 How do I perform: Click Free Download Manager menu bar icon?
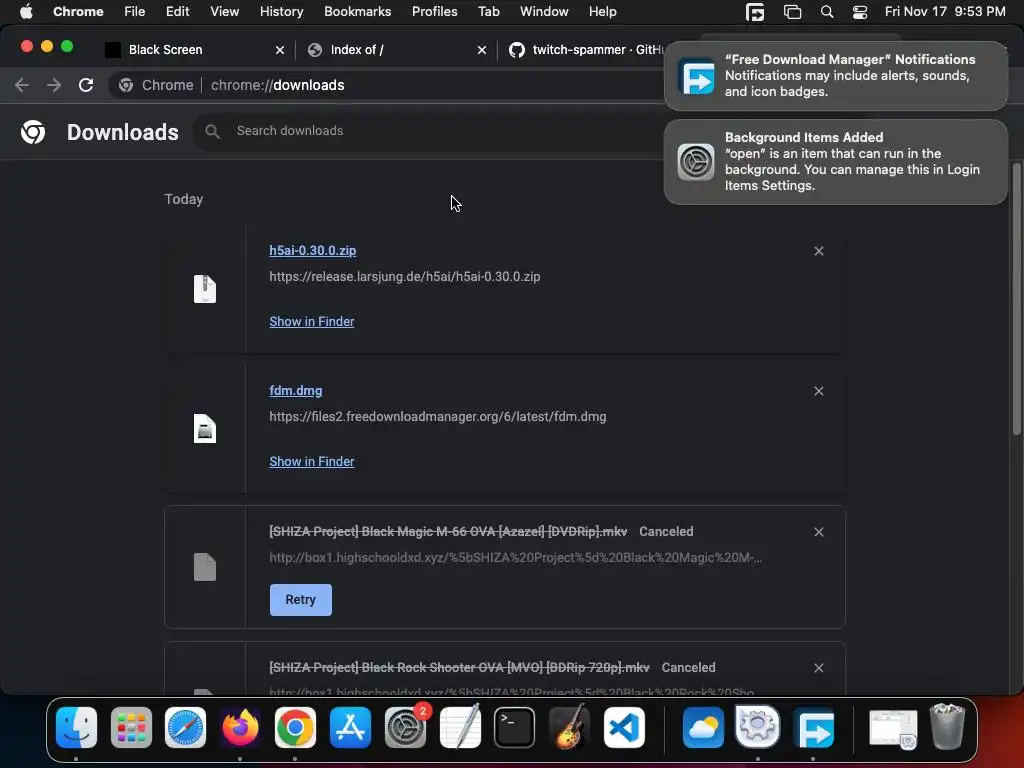pyautogui.click(x=755, y=12)
